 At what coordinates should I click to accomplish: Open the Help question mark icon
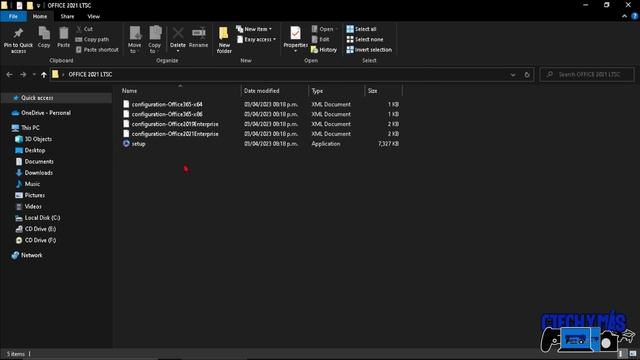point(635,16)
